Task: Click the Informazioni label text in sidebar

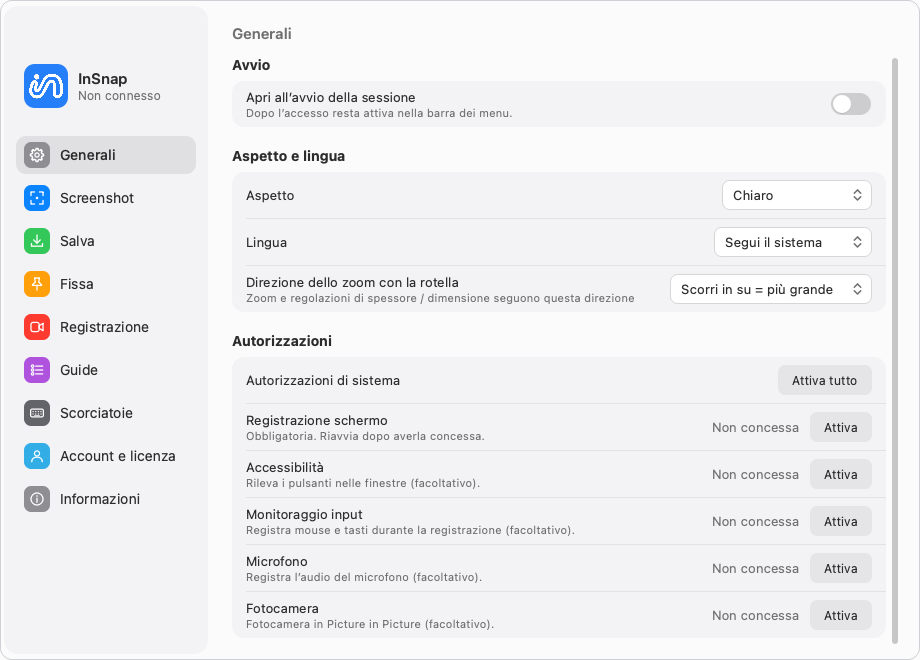Action: pos(100,499)
